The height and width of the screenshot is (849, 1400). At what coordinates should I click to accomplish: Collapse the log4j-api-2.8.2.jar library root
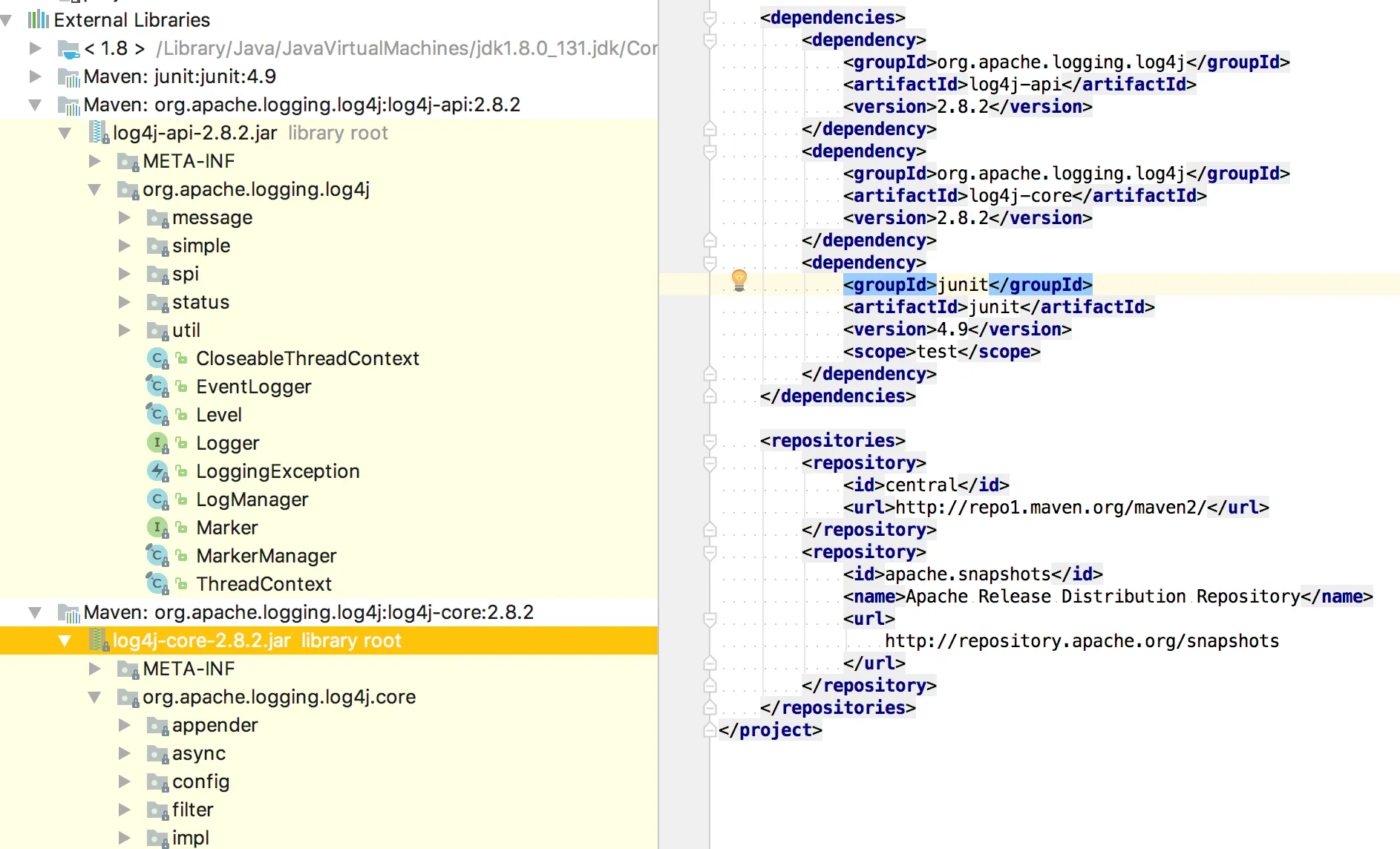coord(65,133)
